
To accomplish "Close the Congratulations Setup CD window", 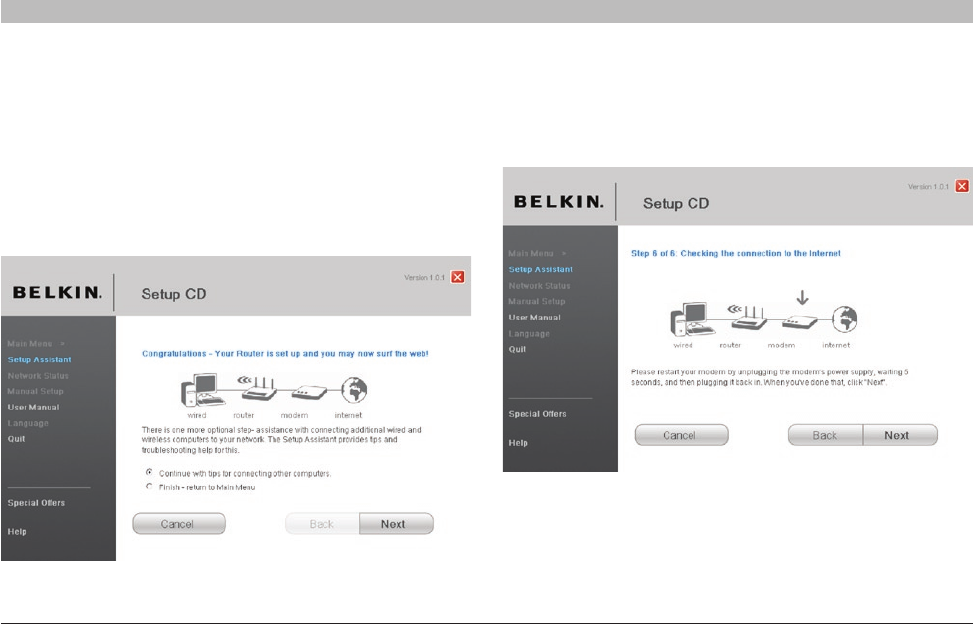I will pyautogui.click(x=458, y=277).
